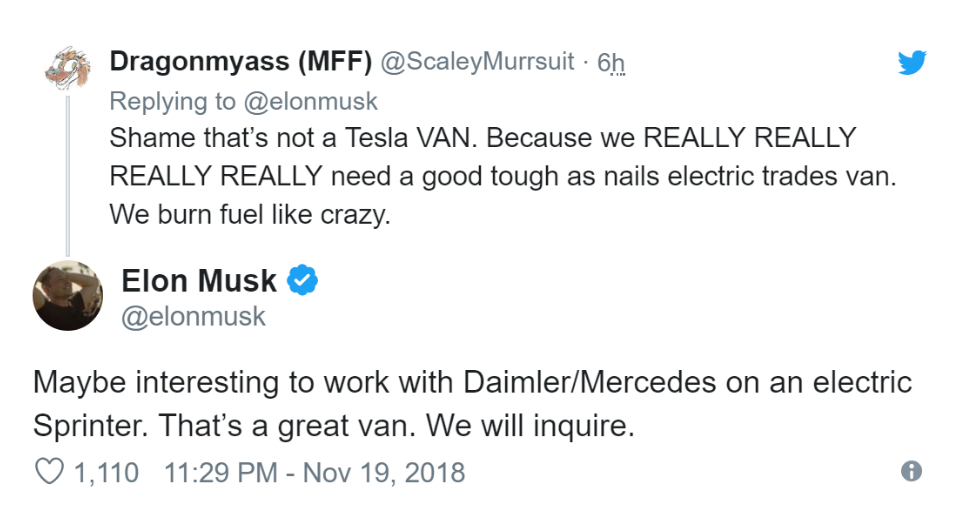Click the "Replying to" label text

point(171,101)
